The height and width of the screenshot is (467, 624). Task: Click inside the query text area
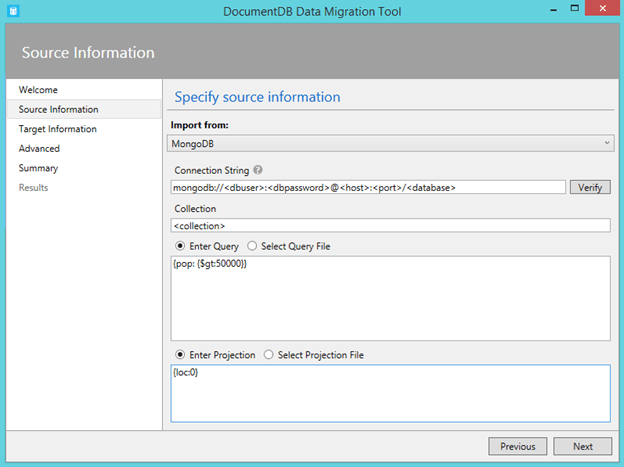tap(390, 298)
